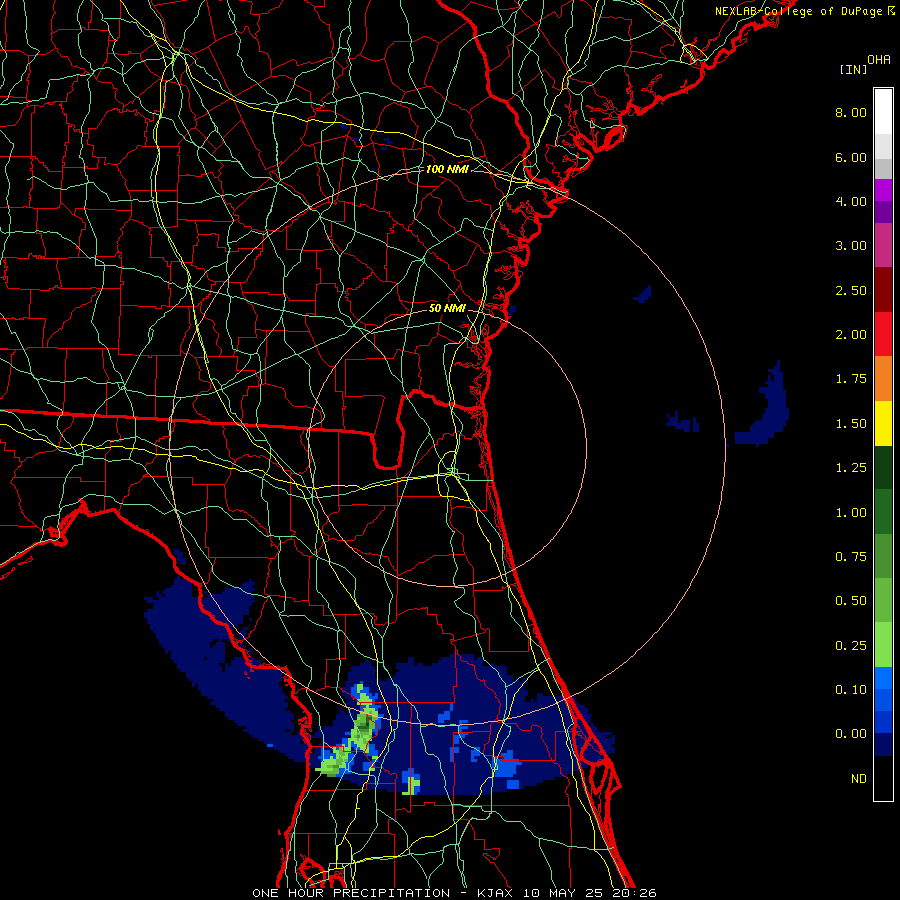Click the '8.00' scale label
Viewport: 900px width, 900px height.
pyautogui.click(x=851, y=112)
